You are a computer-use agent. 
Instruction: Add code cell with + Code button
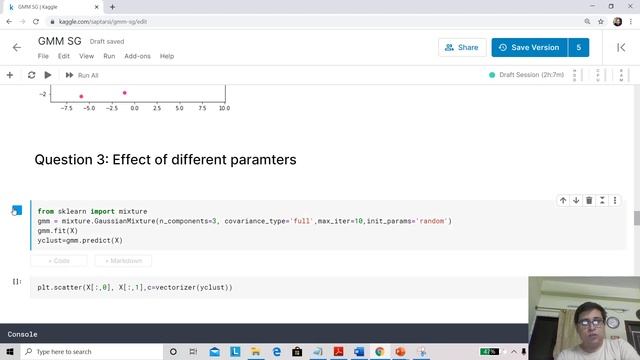coord(59,260)
